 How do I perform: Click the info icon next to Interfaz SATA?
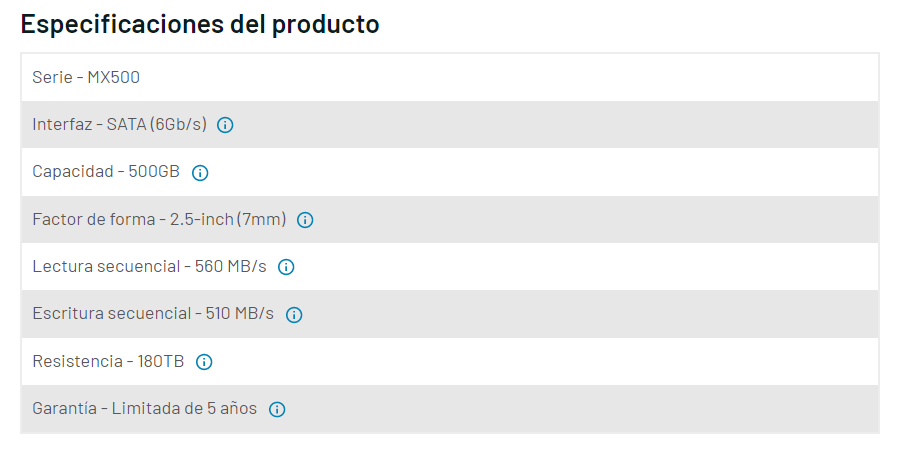225,125
